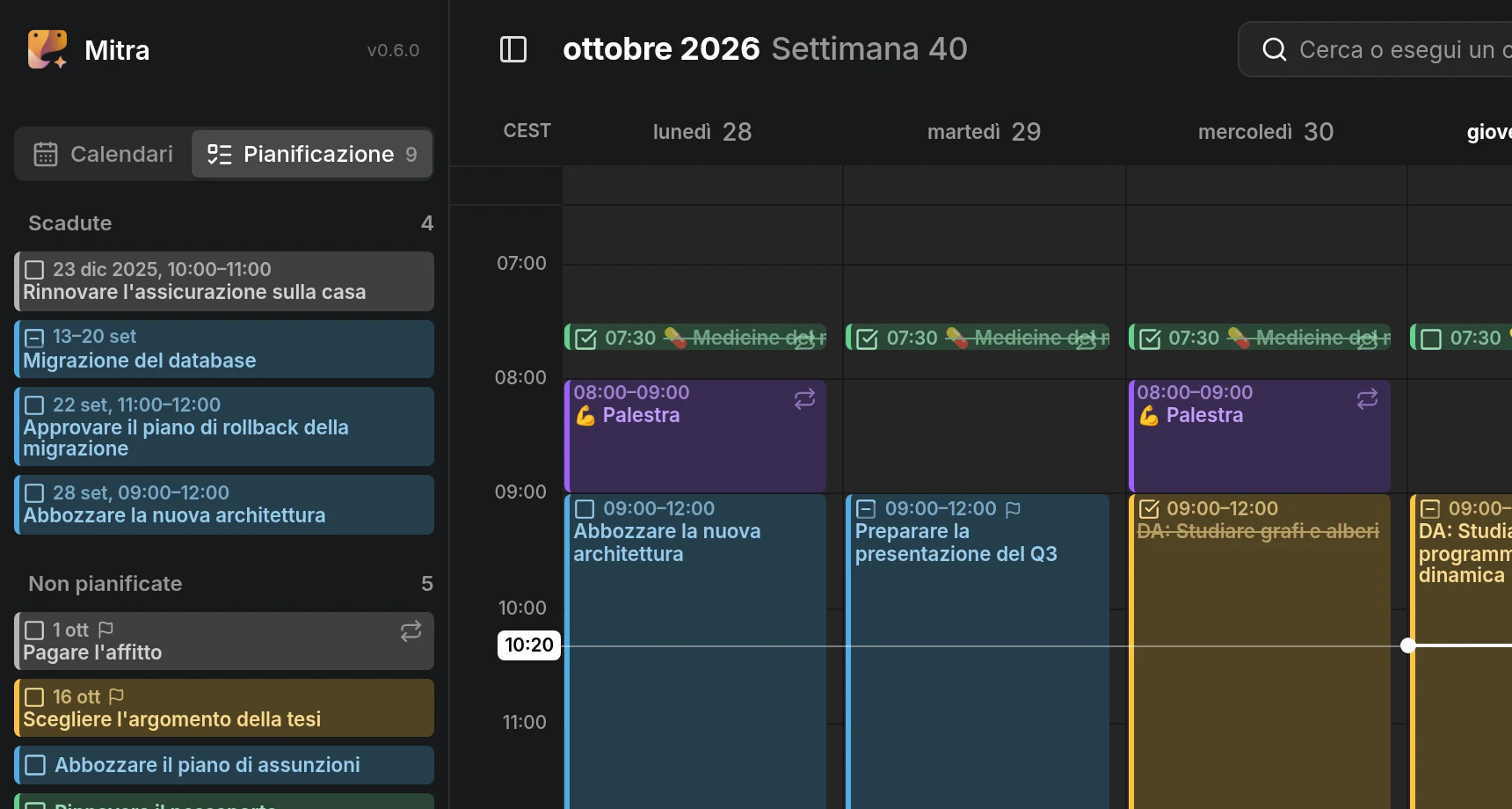Check off Abbozzare il piano di assunzioni

35,765
